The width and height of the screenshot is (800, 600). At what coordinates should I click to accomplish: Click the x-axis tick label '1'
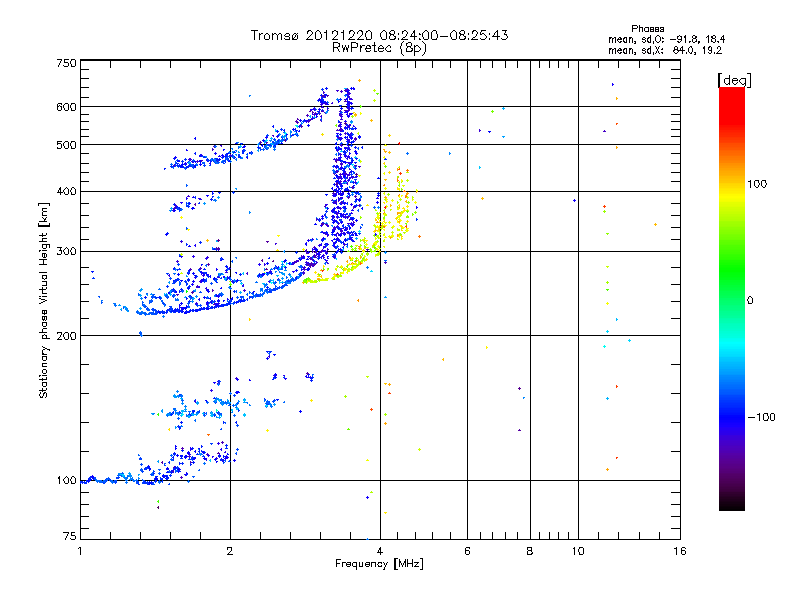[x=80, y=551]
